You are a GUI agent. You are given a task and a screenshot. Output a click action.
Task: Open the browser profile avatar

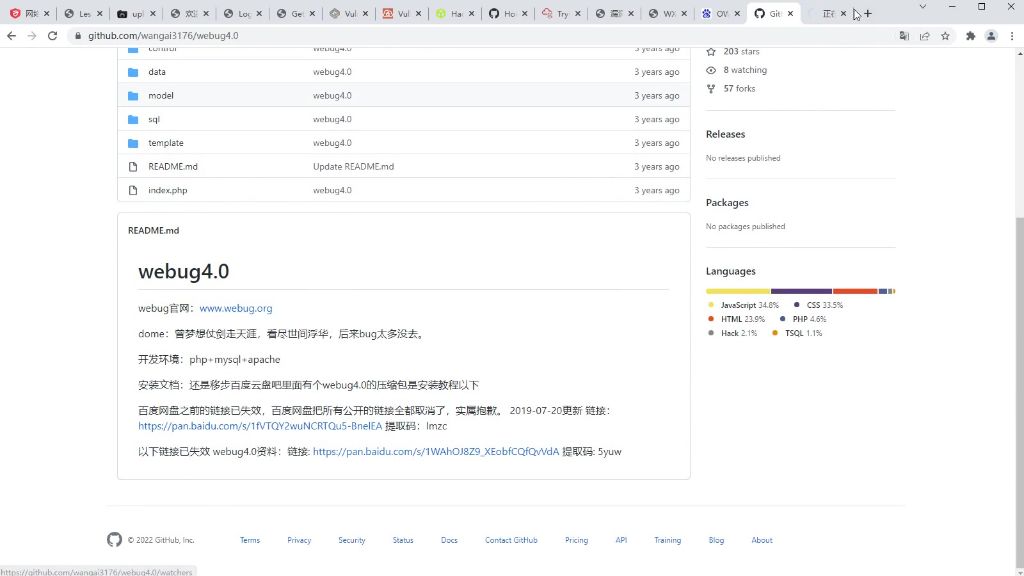tap(991, 36)
